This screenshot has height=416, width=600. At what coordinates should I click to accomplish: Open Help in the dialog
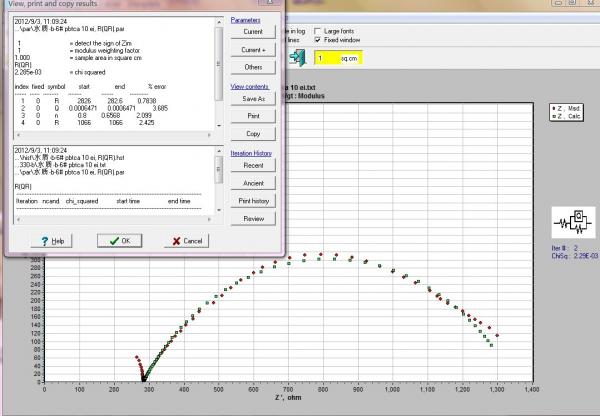[50, 241]
